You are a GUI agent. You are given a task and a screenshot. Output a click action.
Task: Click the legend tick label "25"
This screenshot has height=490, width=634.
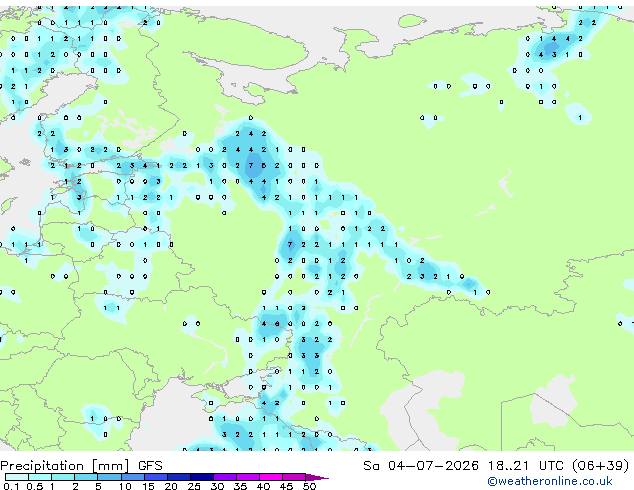coord(194,486)
